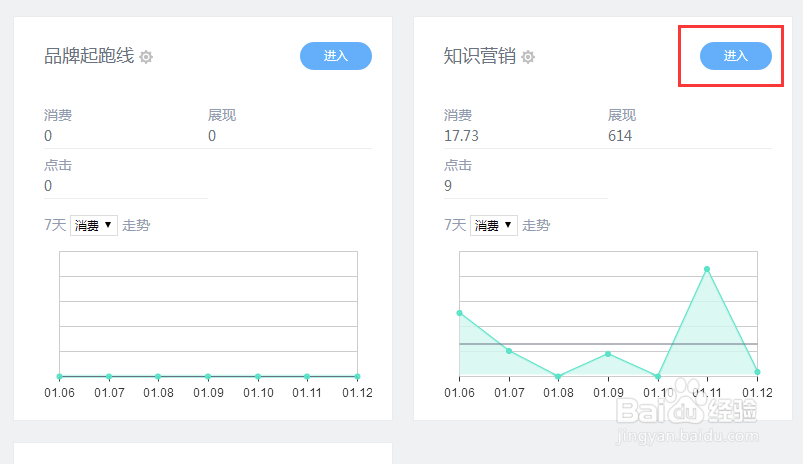Click the 消费 value 17.73 in 知识营销
The width and height of the screenshot is (803, 464).
click(461, 136)
